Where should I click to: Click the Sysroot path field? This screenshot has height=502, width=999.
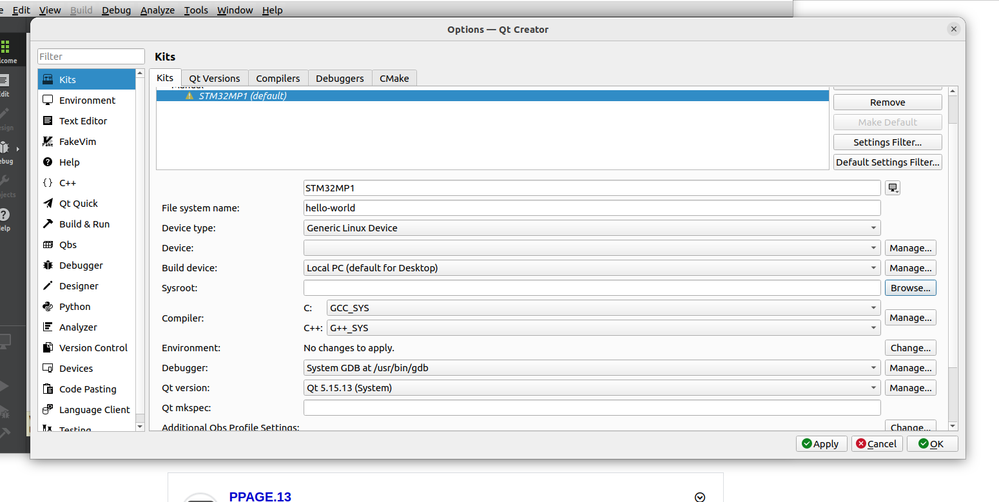click(592, 288)
